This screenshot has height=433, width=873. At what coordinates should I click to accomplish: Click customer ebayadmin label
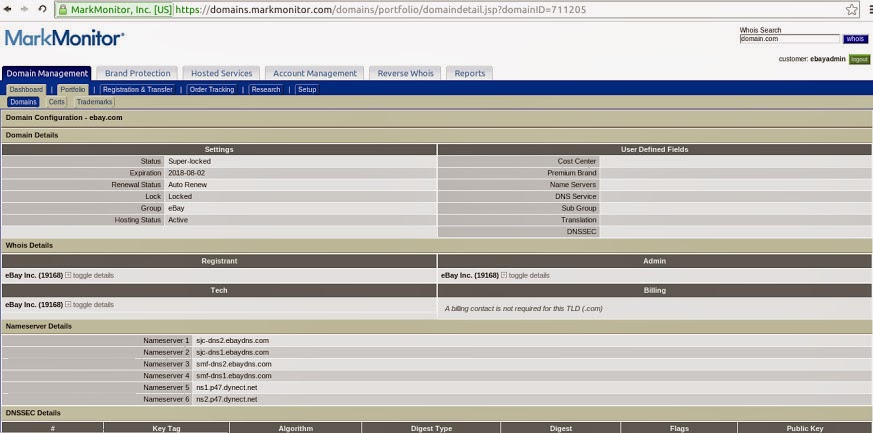812,59
